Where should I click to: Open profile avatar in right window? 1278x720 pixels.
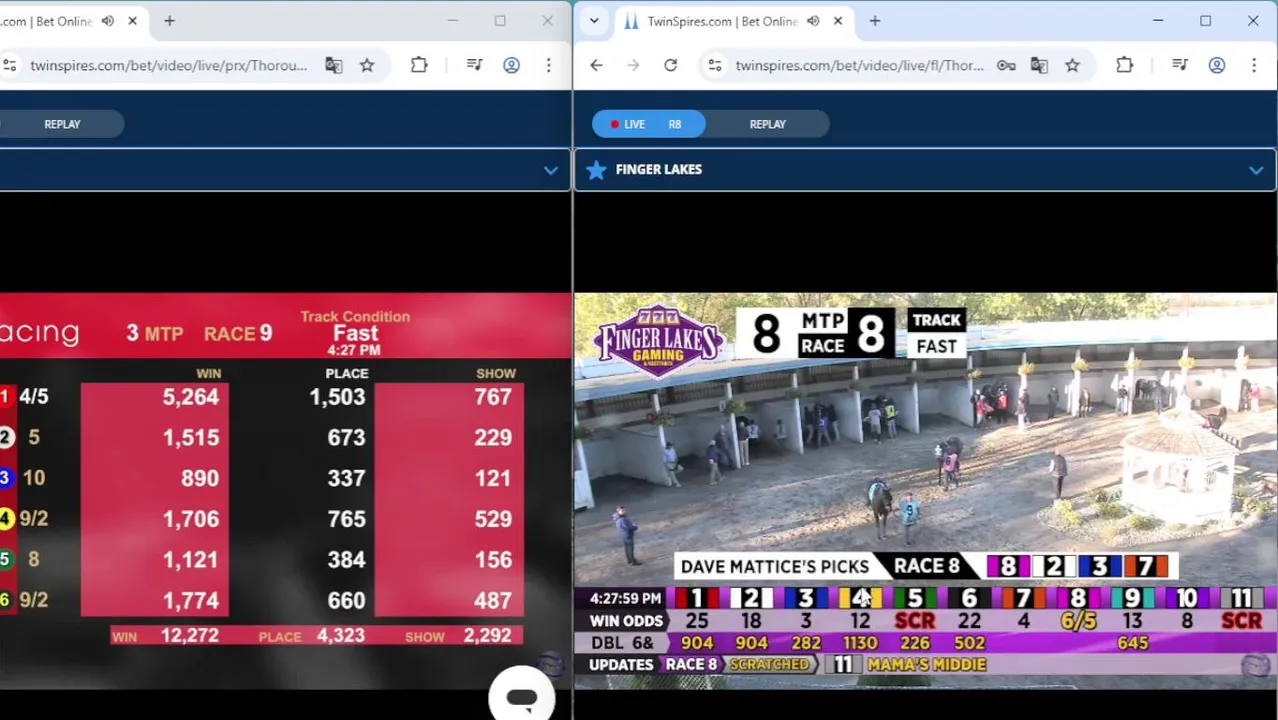coord(1217,65)
